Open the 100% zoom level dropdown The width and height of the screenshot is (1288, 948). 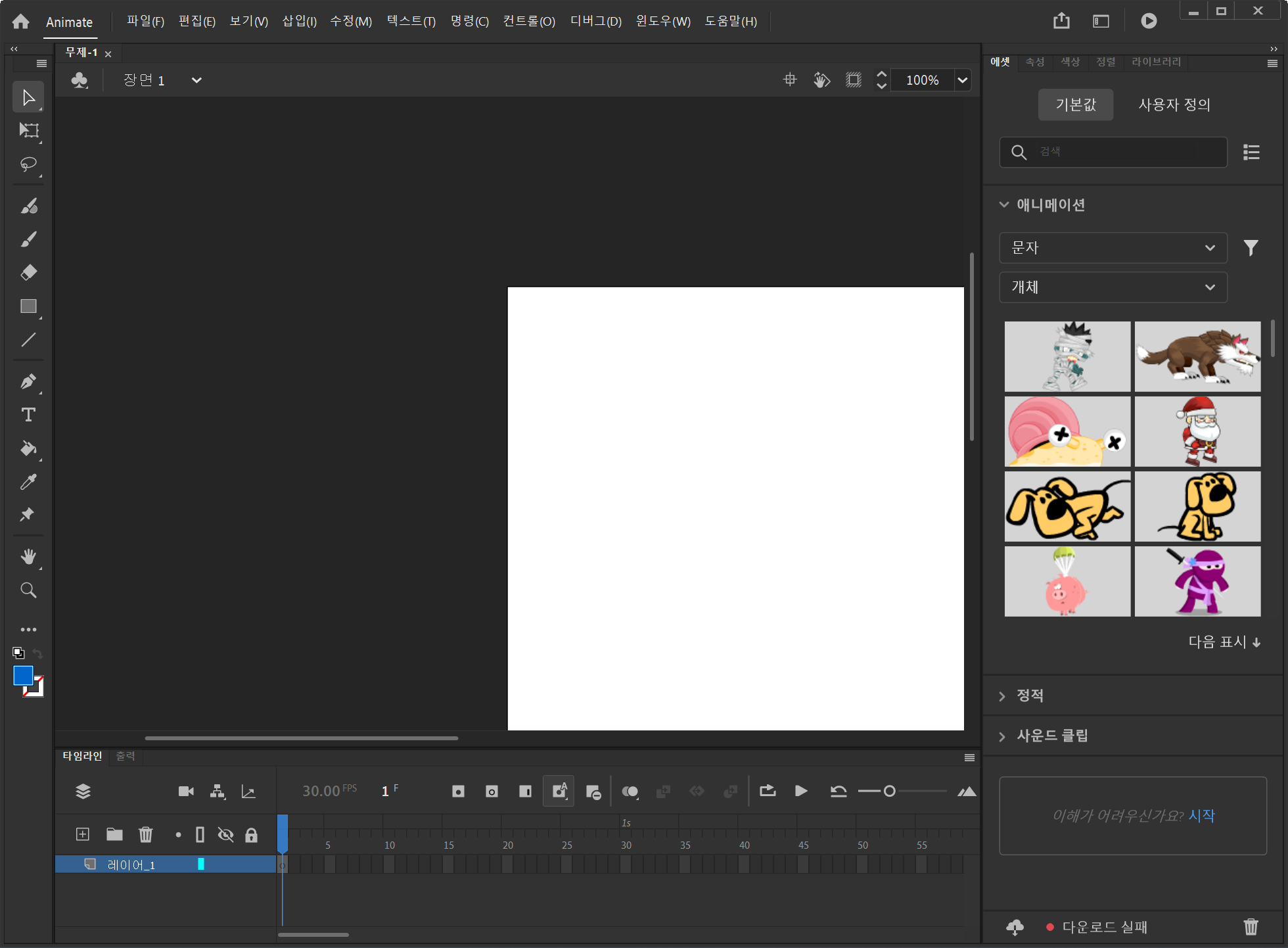963,80
